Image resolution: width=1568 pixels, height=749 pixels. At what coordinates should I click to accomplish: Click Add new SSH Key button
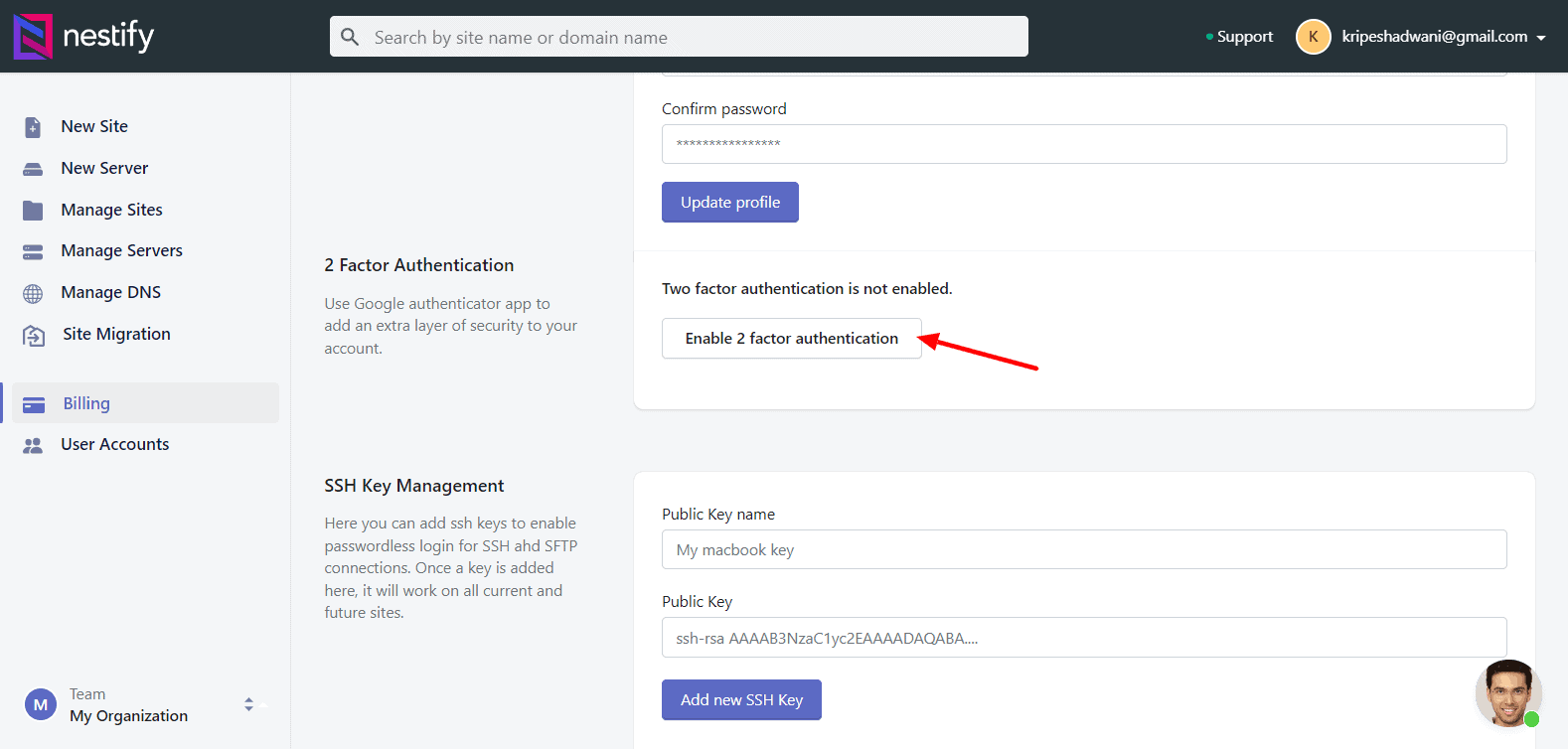pyautogui.click(x=741, y=700)
